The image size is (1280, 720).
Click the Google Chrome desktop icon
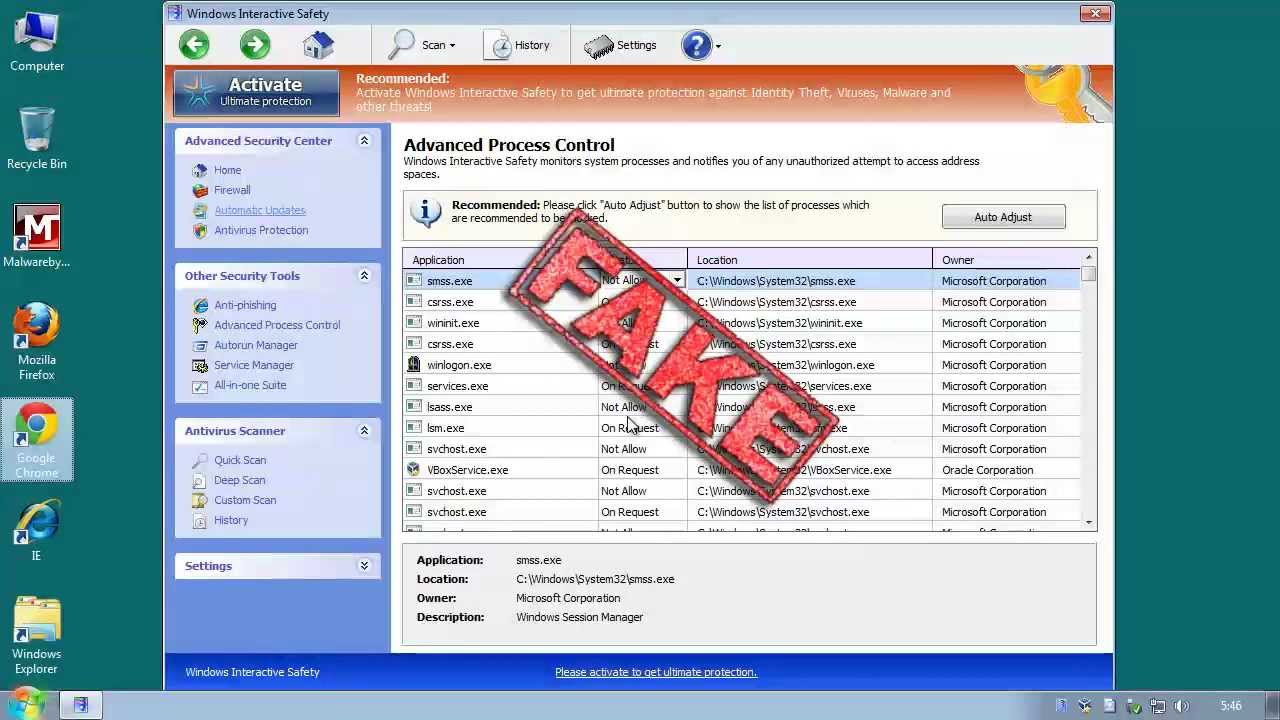(37, 440)
